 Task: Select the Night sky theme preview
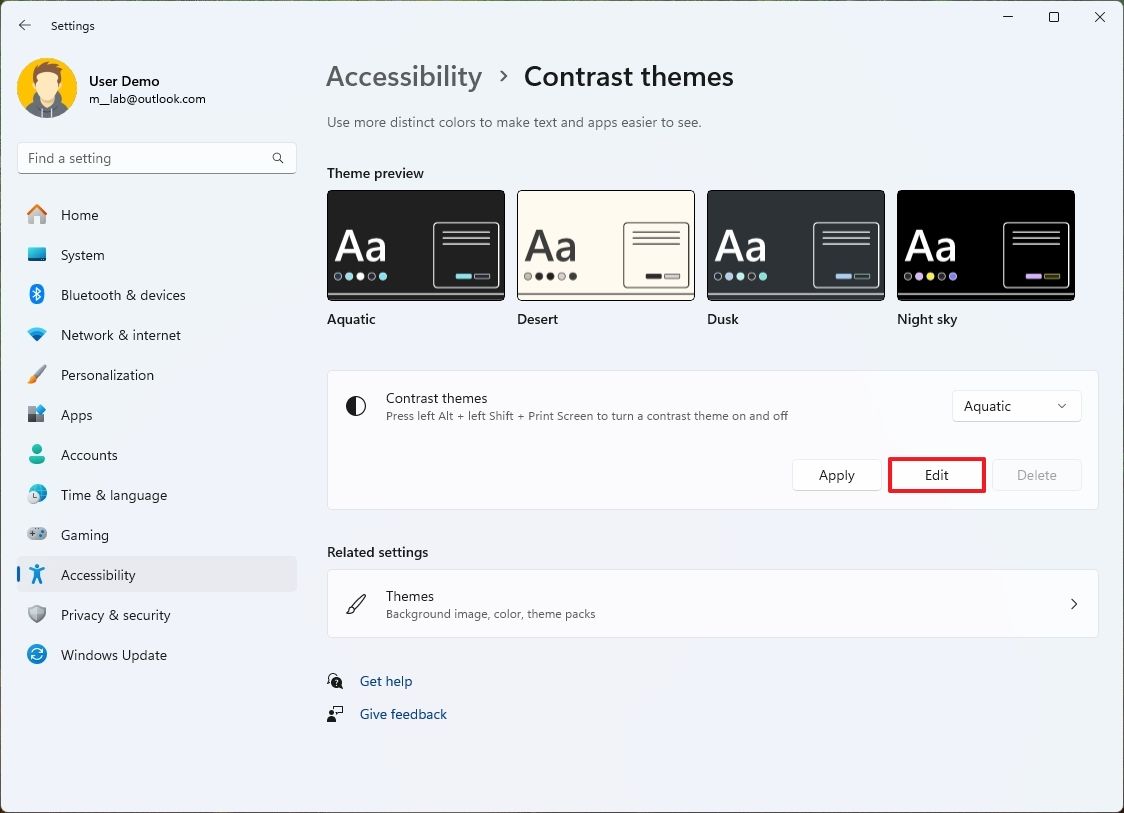985,245
